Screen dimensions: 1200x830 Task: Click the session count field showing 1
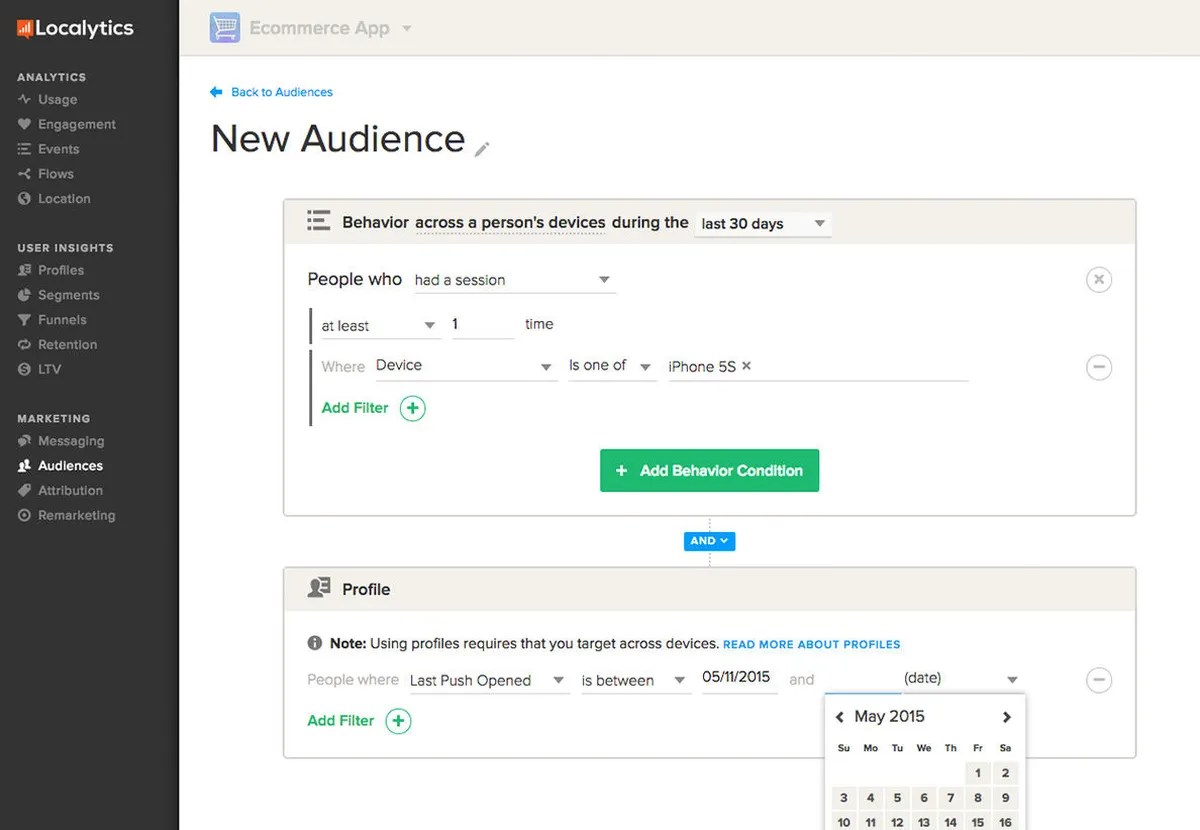coord(482,325)
